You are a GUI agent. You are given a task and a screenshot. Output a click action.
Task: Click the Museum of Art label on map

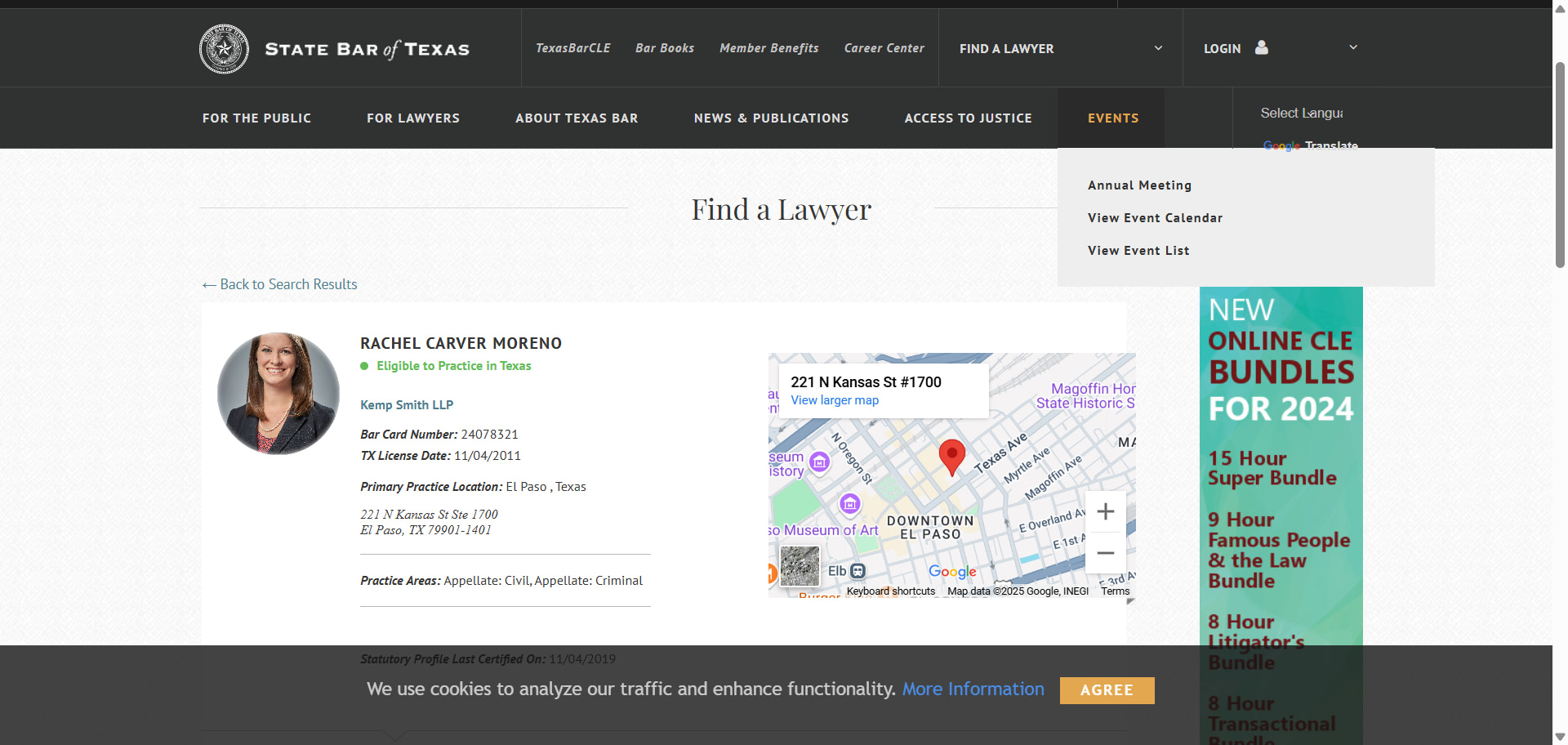click(824, 530)
